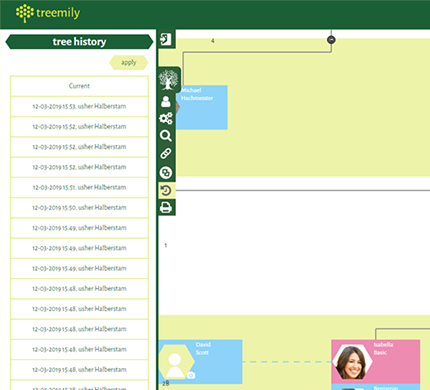Toggle the tree history clock icon

click(166, 191)
